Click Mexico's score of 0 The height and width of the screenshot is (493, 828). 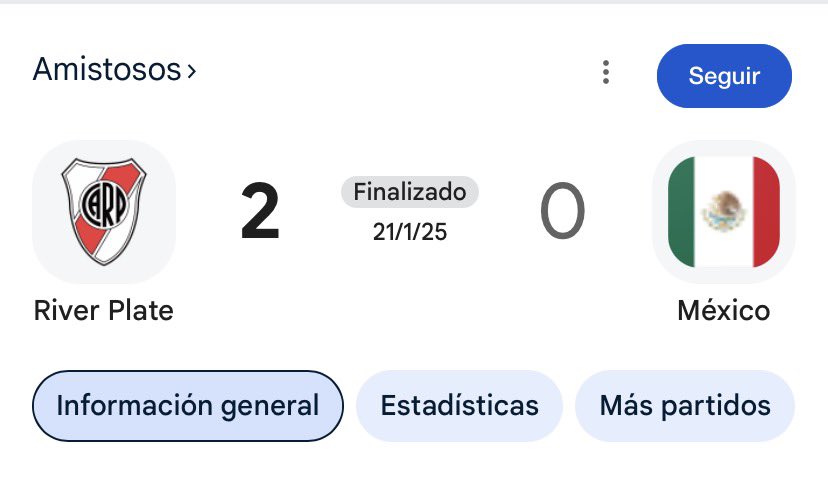pyautogui.click(x=562, y=212)
